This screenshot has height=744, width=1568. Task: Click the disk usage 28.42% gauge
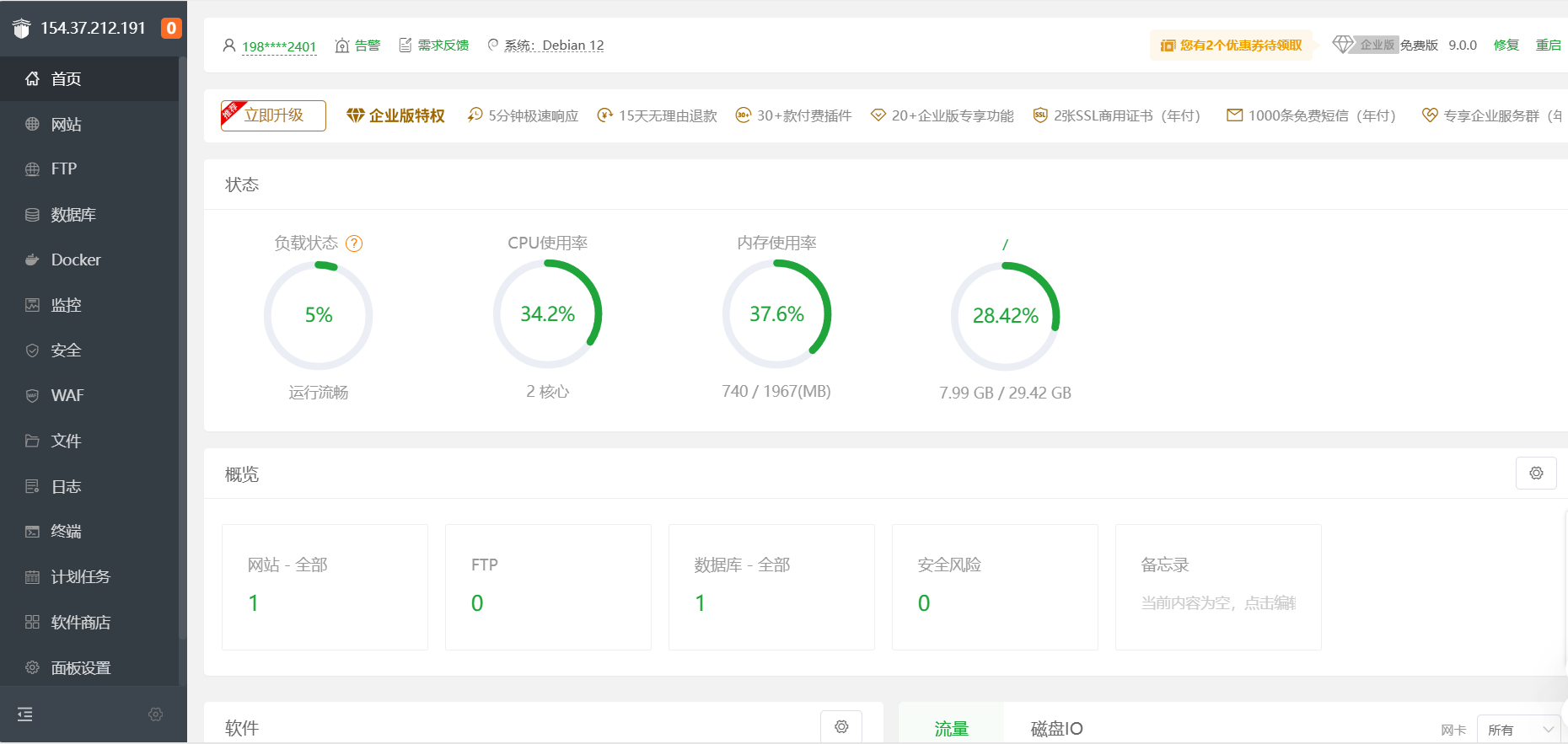click(x=1006, y=316)
